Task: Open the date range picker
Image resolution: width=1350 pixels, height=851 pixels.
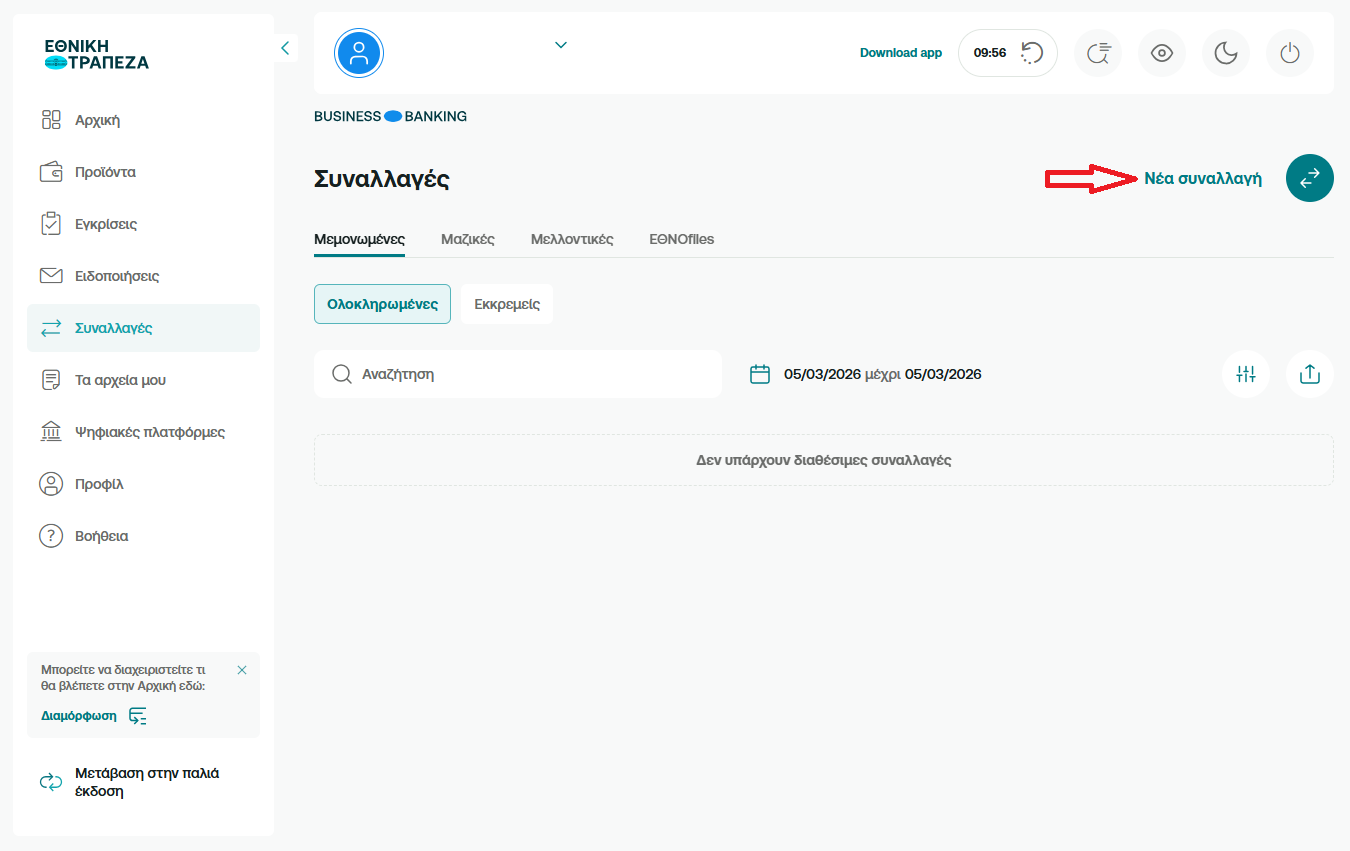Action: 866,374
